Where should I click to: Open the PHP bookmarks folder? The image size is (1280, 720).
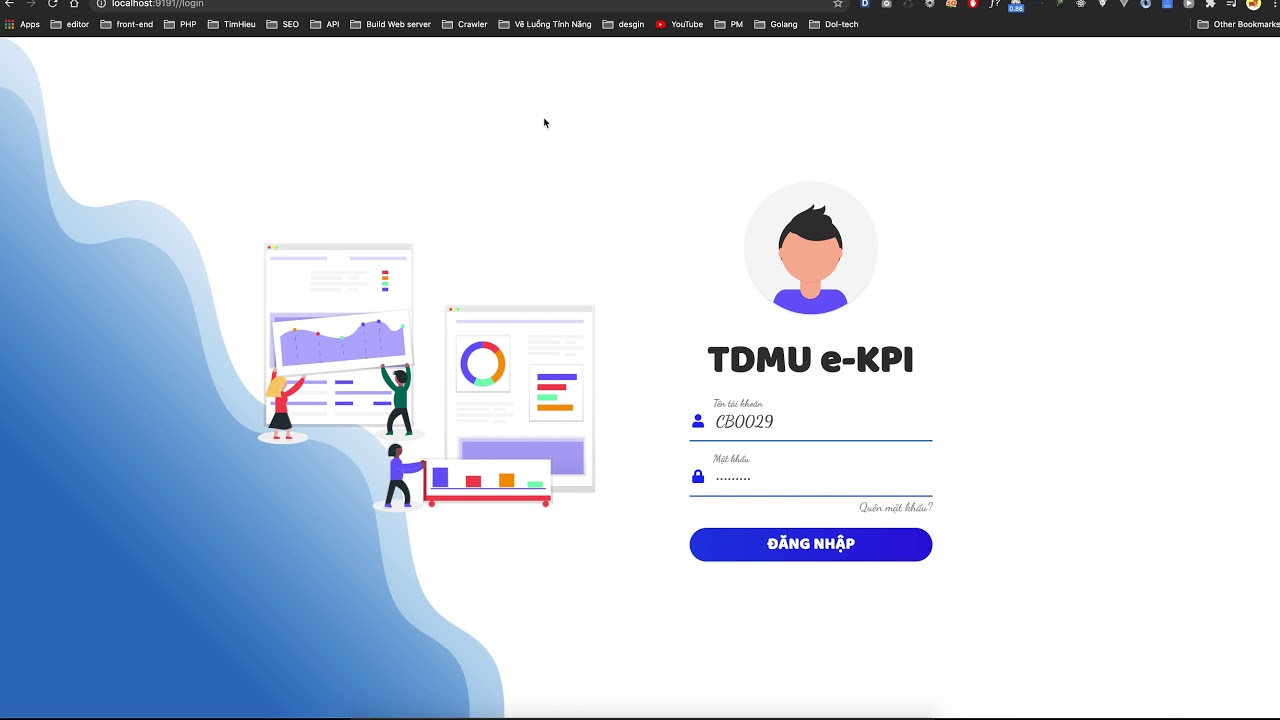180,24
